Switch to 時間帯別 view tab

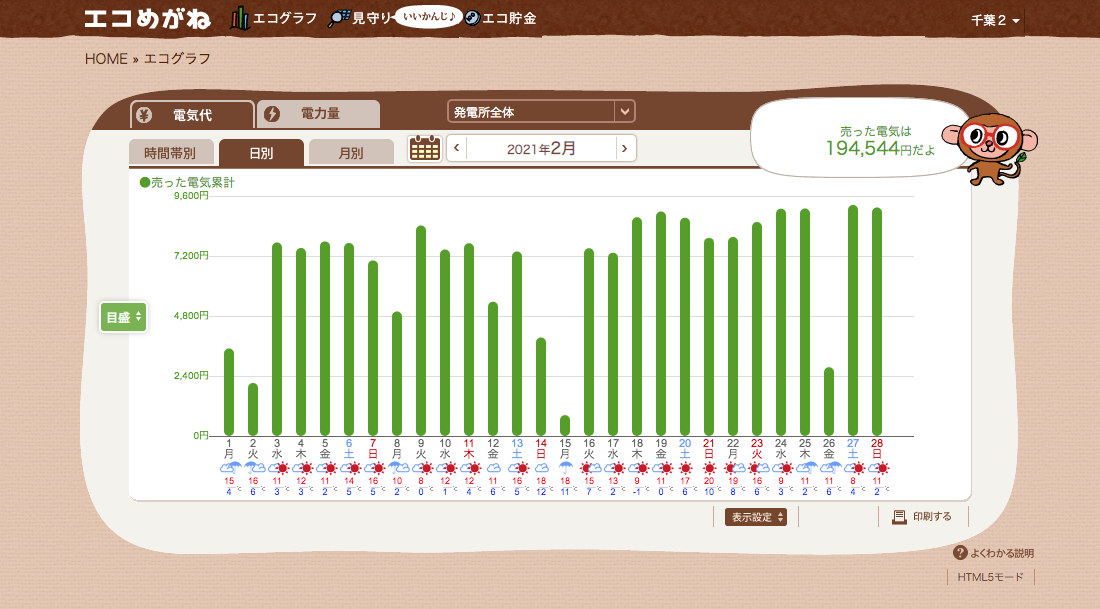tap(170, 153)
